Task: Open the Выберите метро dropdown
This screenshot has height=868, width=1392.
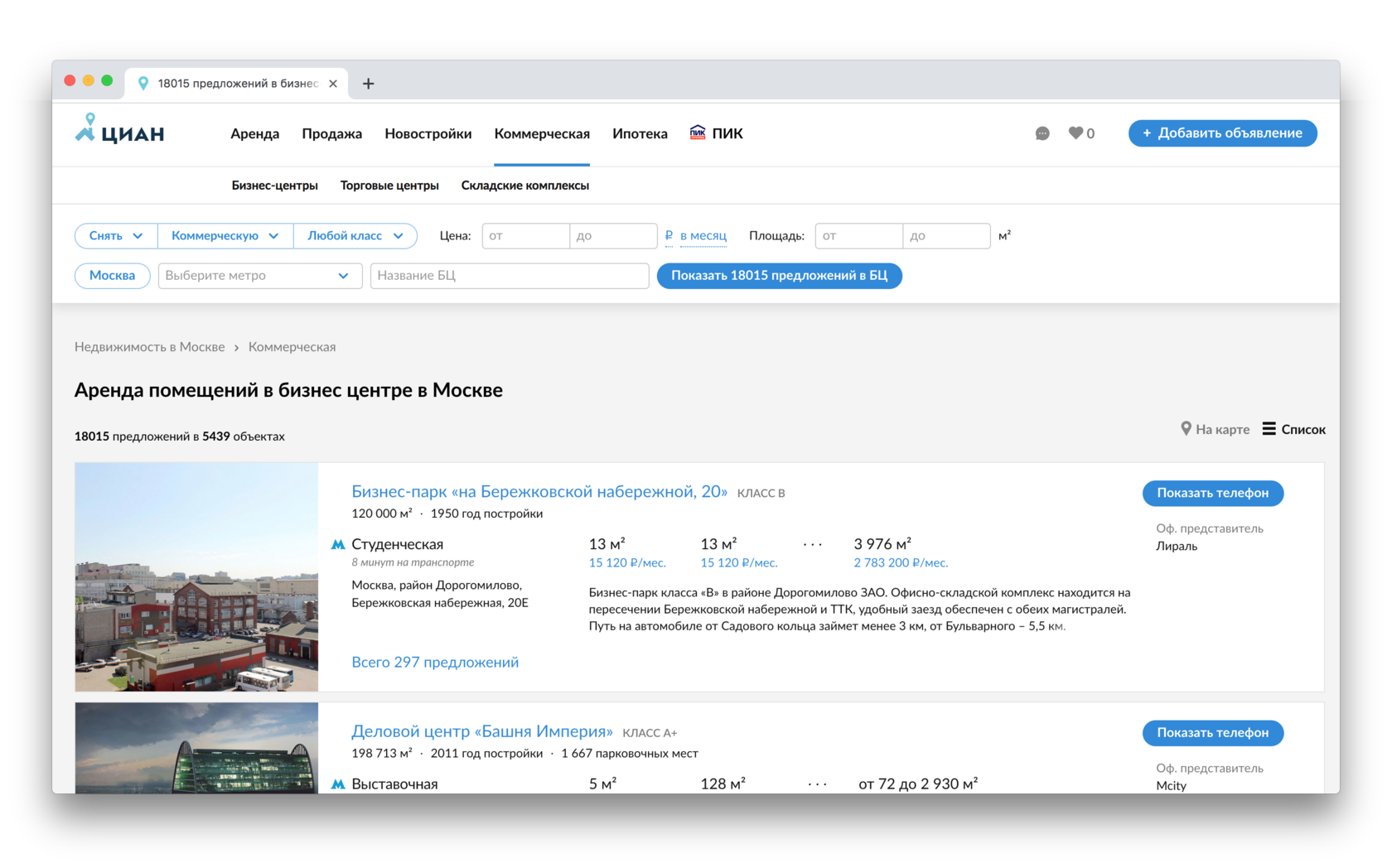Action: pos(260,276)
